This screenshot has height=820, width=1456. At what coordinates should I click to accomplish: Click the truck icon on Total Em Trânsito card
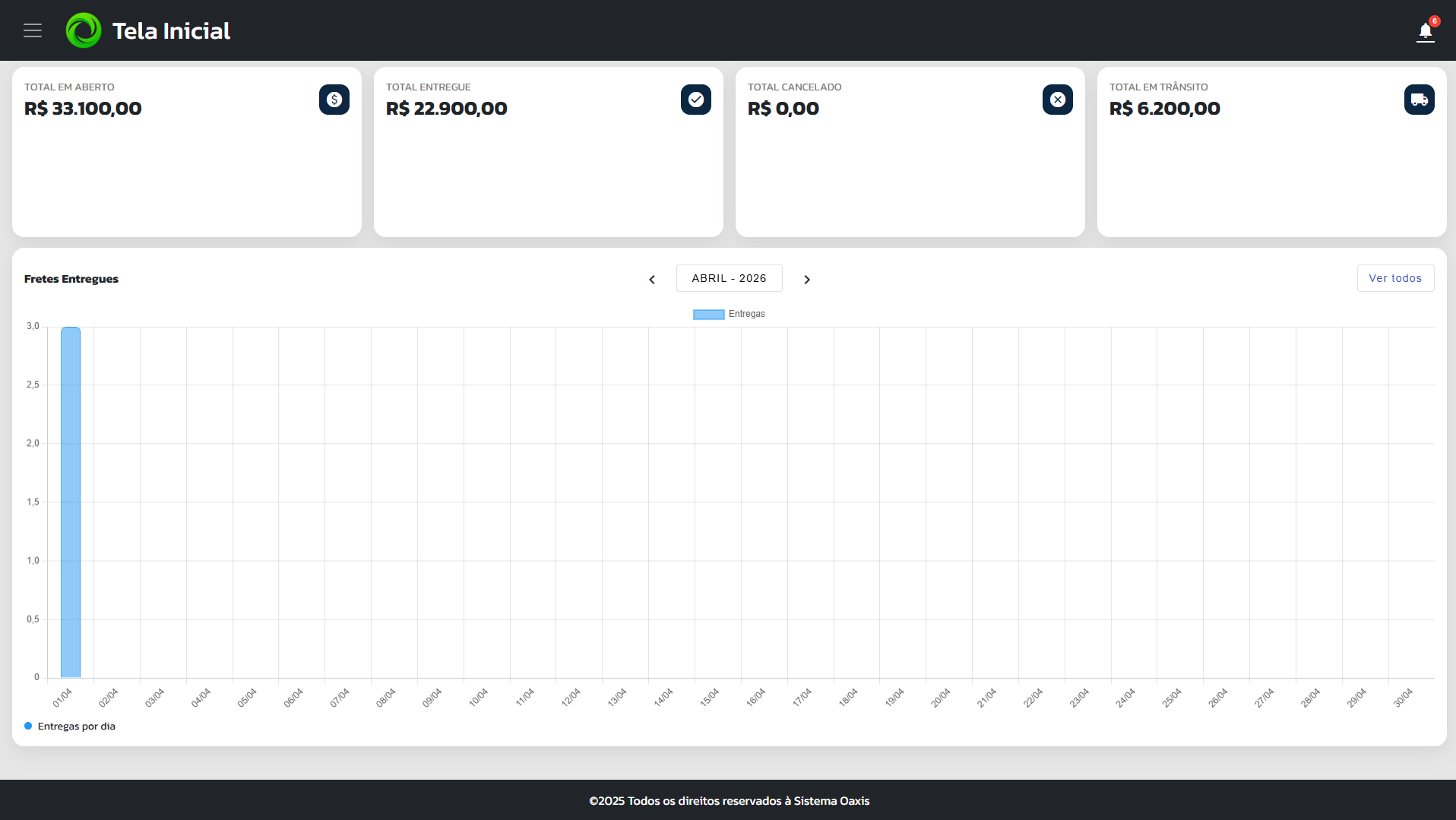coord(1419,99)
